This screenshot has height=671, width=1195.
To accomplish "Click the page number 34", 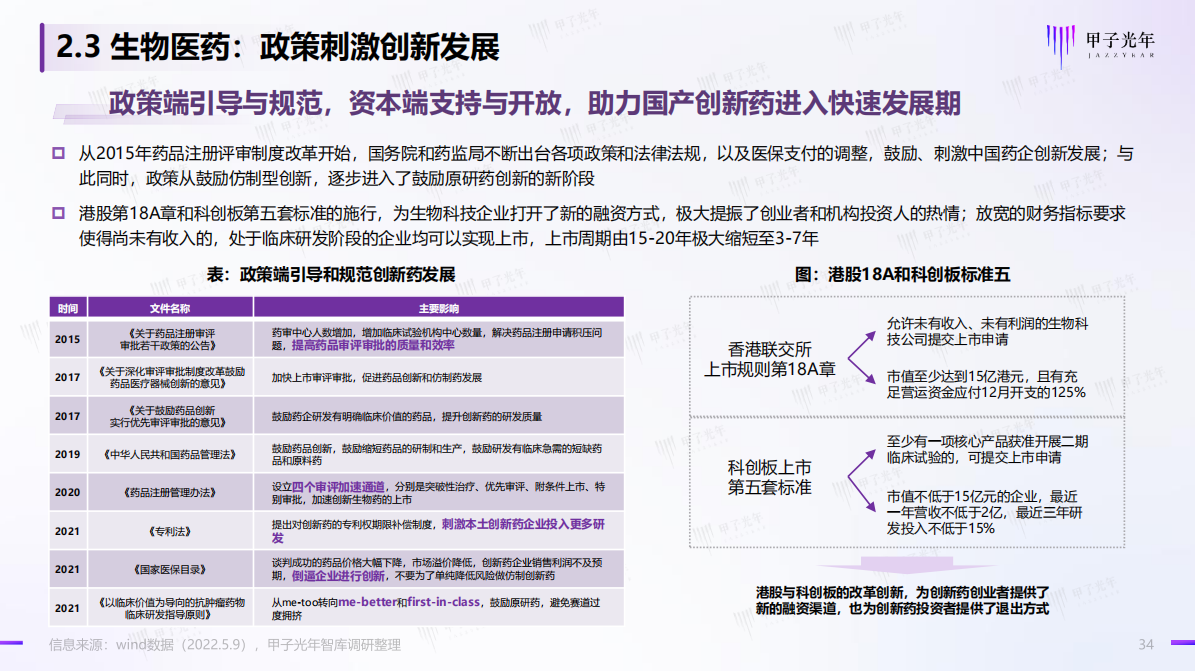I will (1147, 644).
